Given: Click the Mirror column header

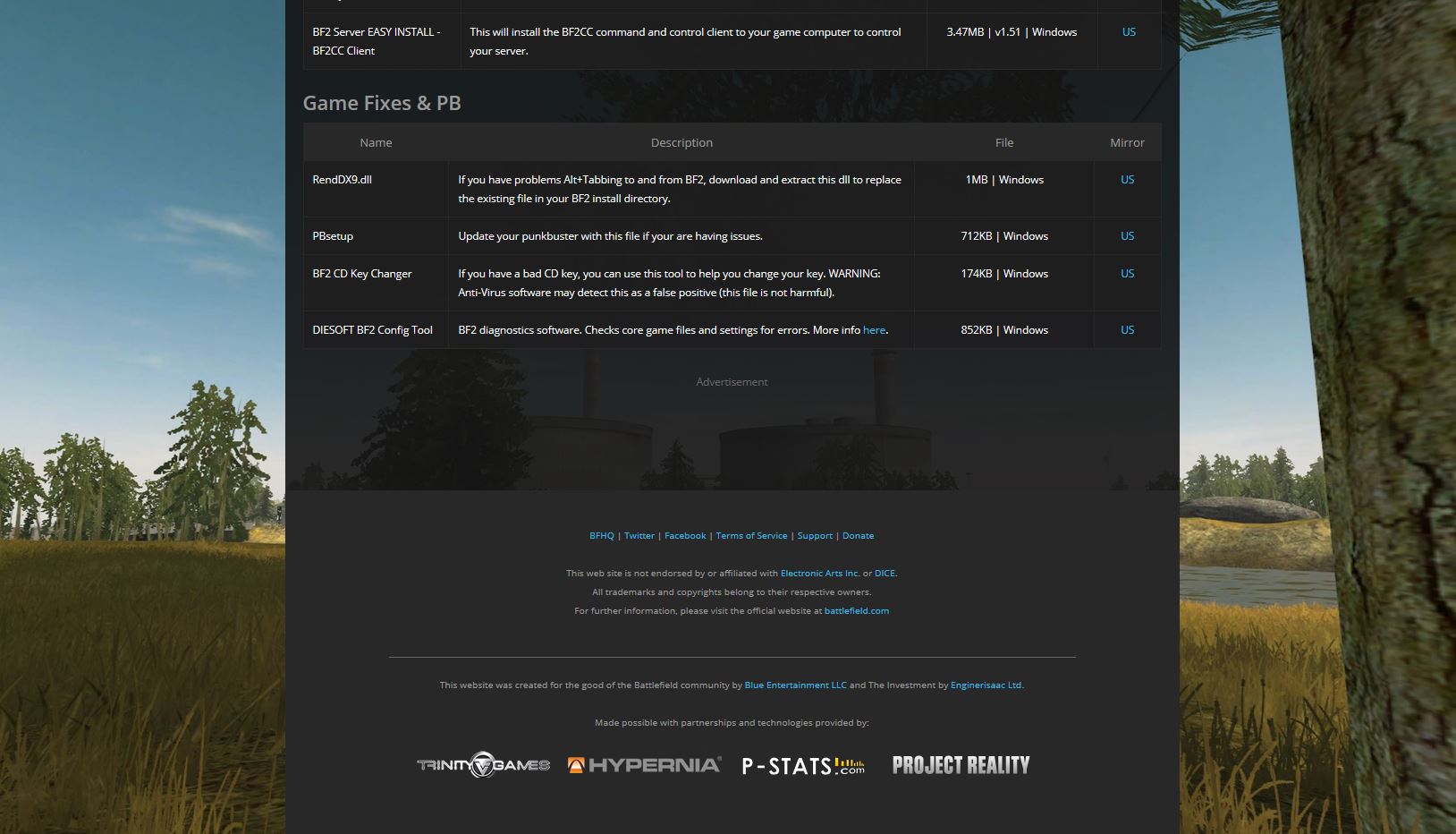Looking at the screenshot, I should 1127,143.
